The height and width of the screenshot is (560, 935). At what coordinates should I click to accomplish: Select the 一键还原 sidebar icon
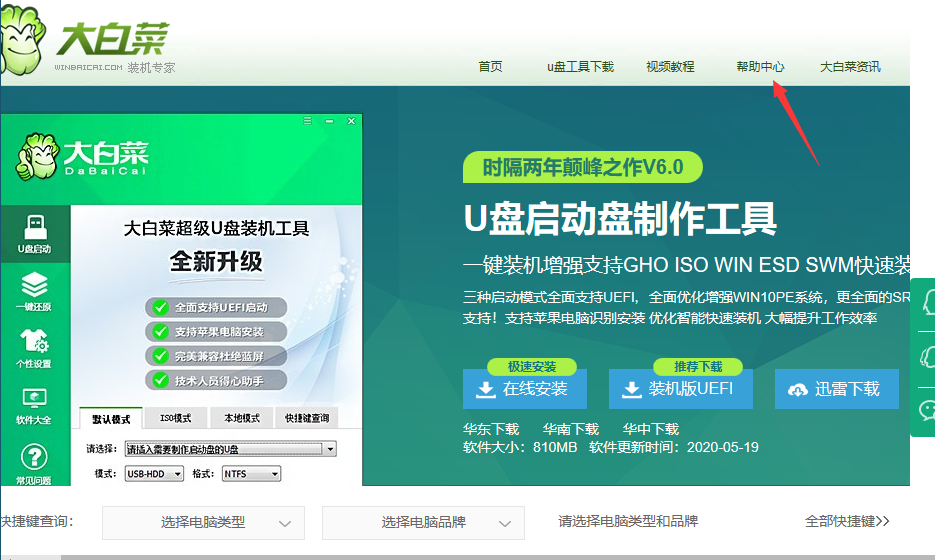[x=35, y=291]
